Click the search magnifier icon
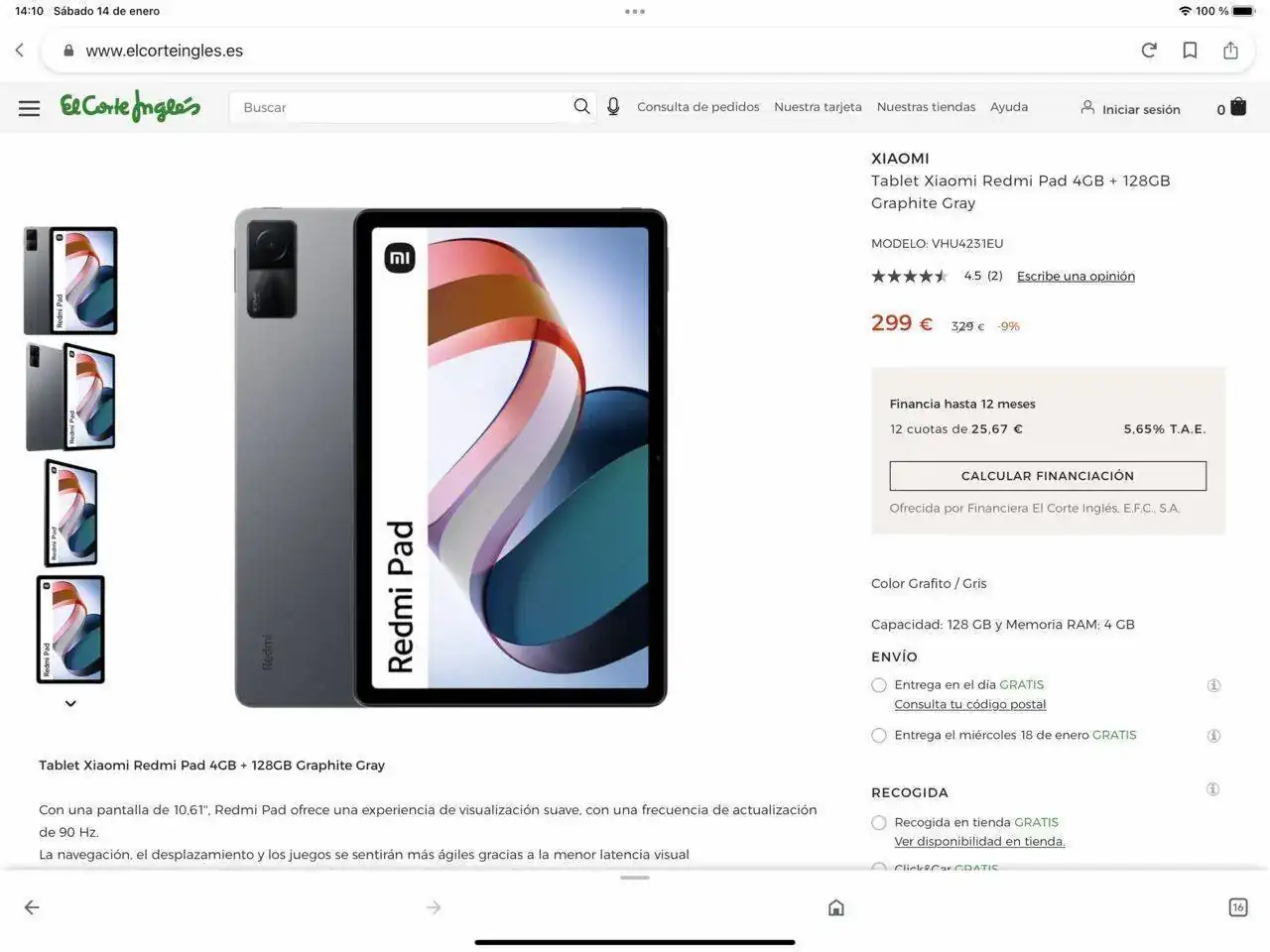This screenshot has height=952, width=1270. pos(581,106)
